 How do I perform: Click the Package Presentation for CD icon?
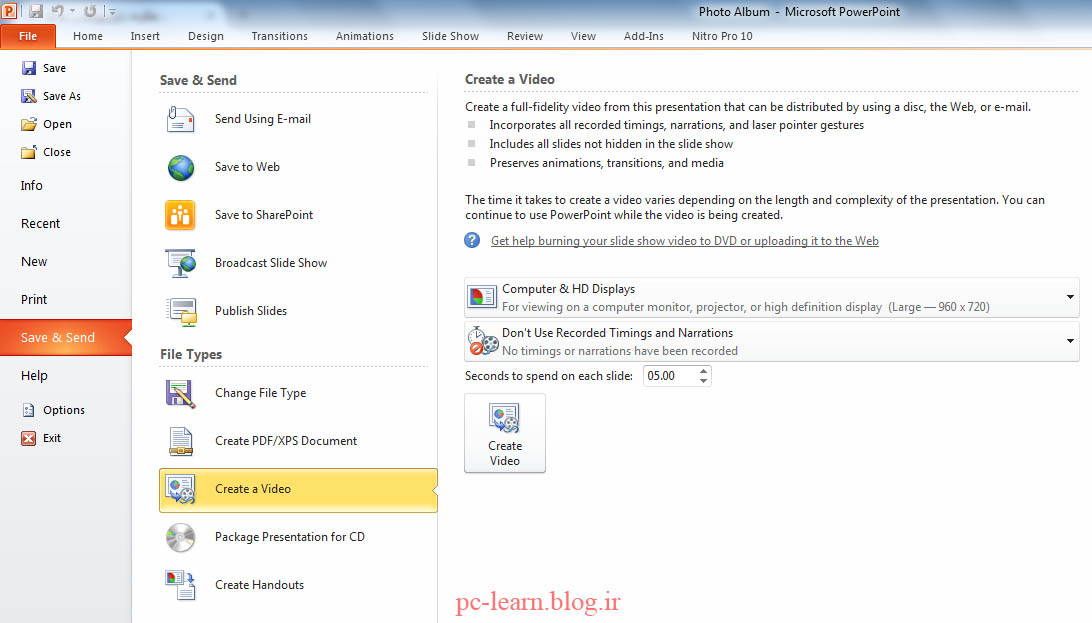pyautogui.click(x=181, y=537)
